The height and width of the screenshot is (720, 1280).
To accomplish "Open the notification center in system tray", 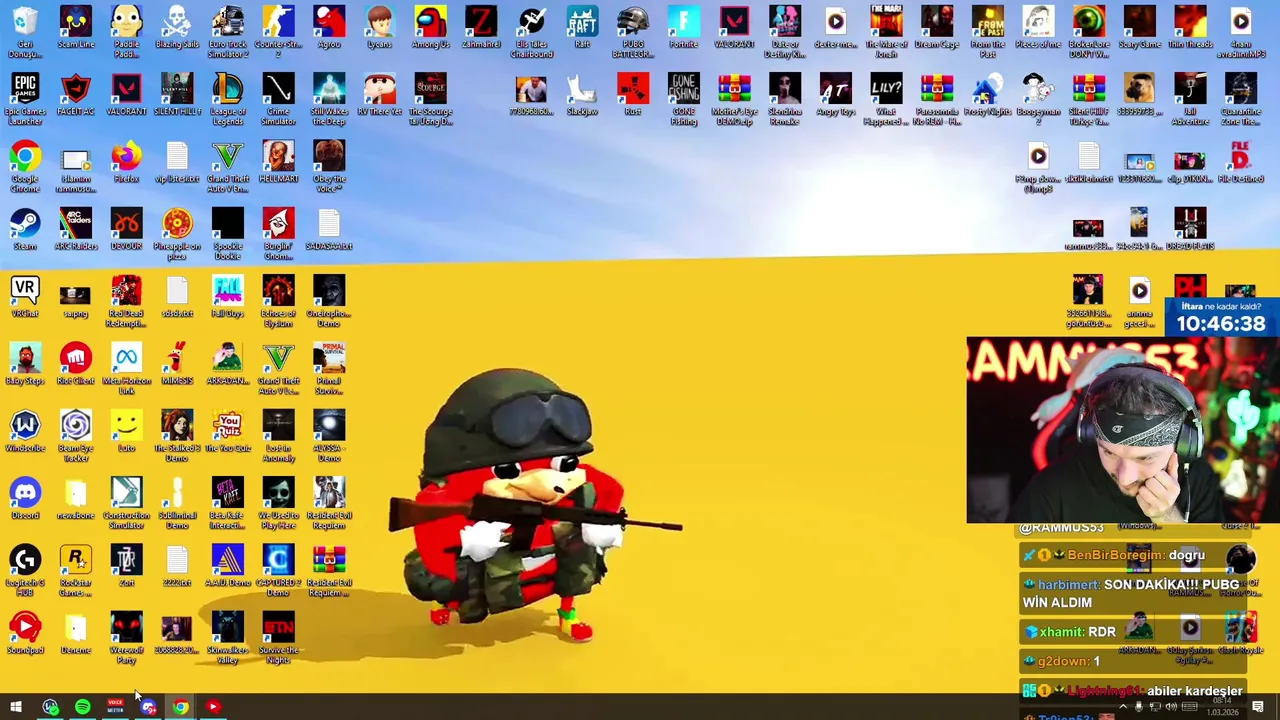I will point(1258,707).
